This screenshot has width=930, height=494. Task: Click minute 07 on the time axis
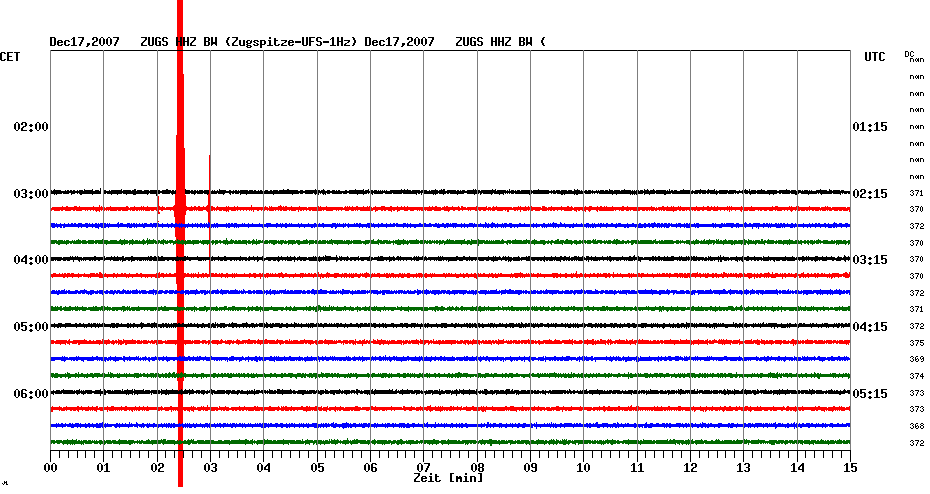[423, 468]
